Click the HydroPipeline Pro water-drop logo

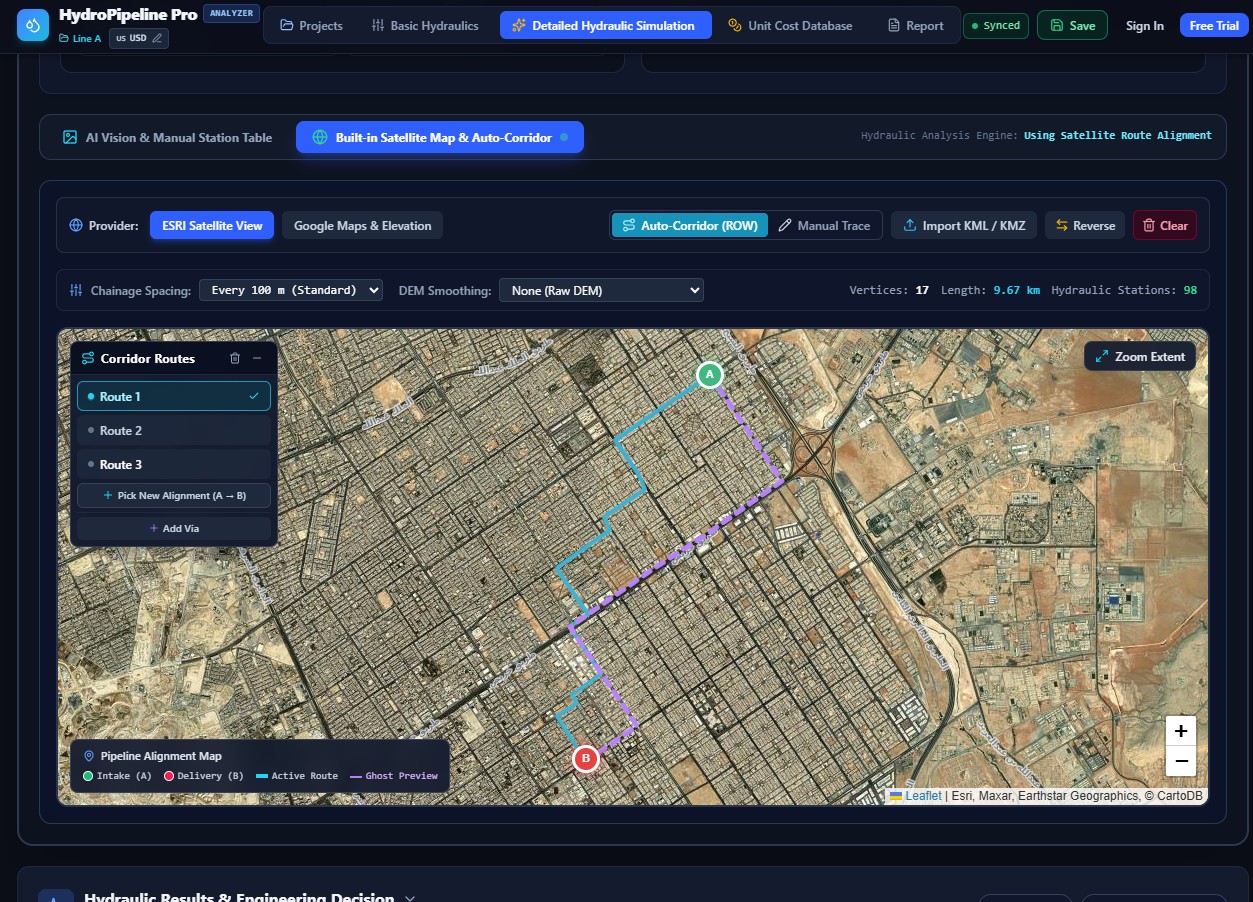click(x=33, y=25)
